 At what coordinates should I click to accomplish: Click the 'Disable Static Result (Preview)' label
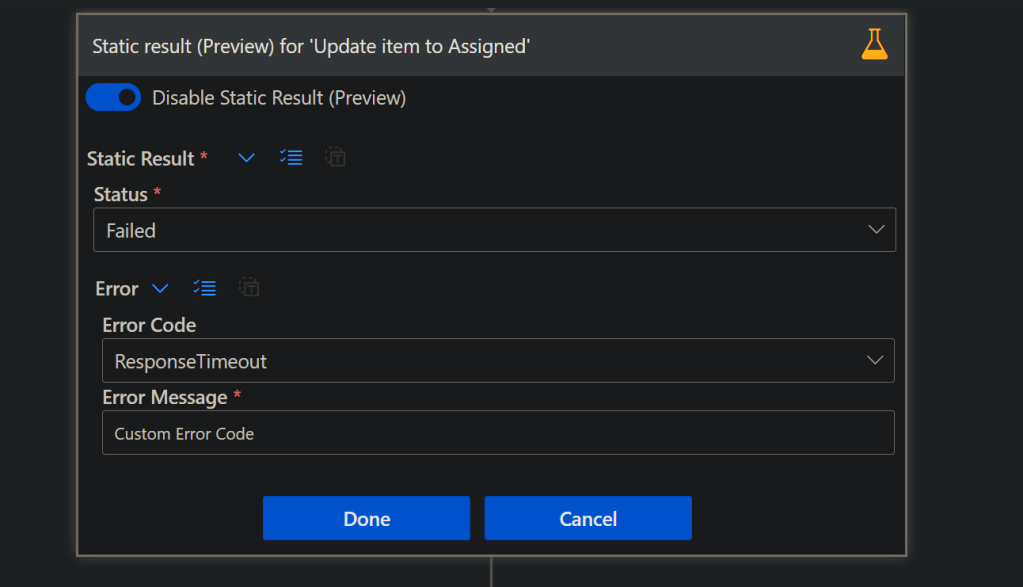click(278, 98)
